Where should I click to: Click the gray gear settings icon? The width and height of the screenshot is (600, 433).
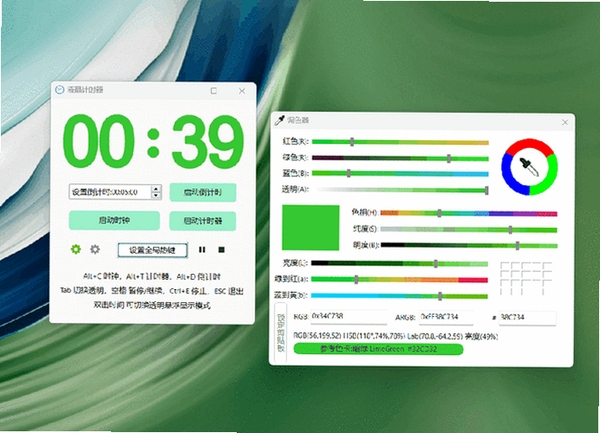pos(95,249)
